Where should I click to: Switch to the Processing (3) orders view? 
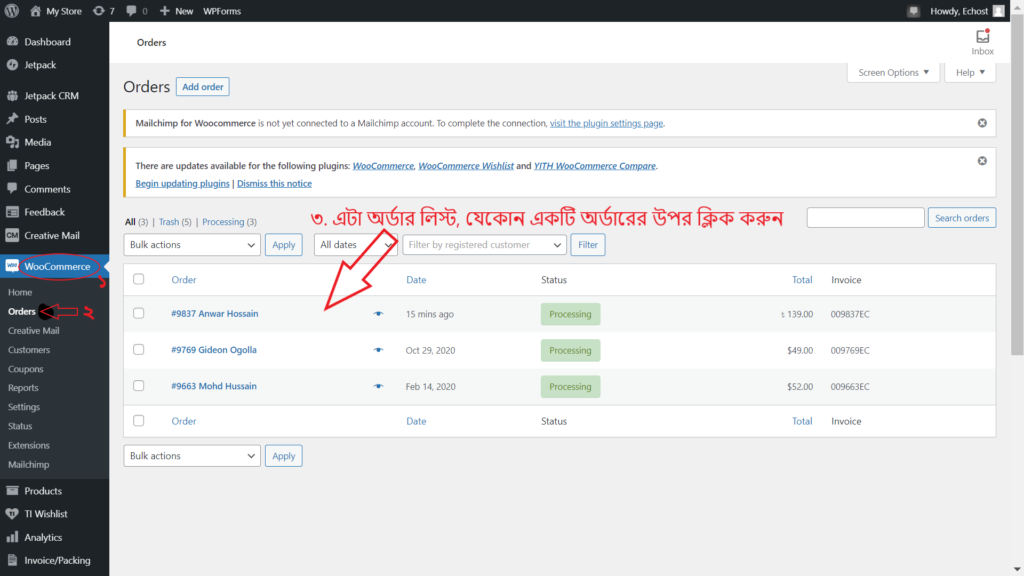(x=229, y=222)
